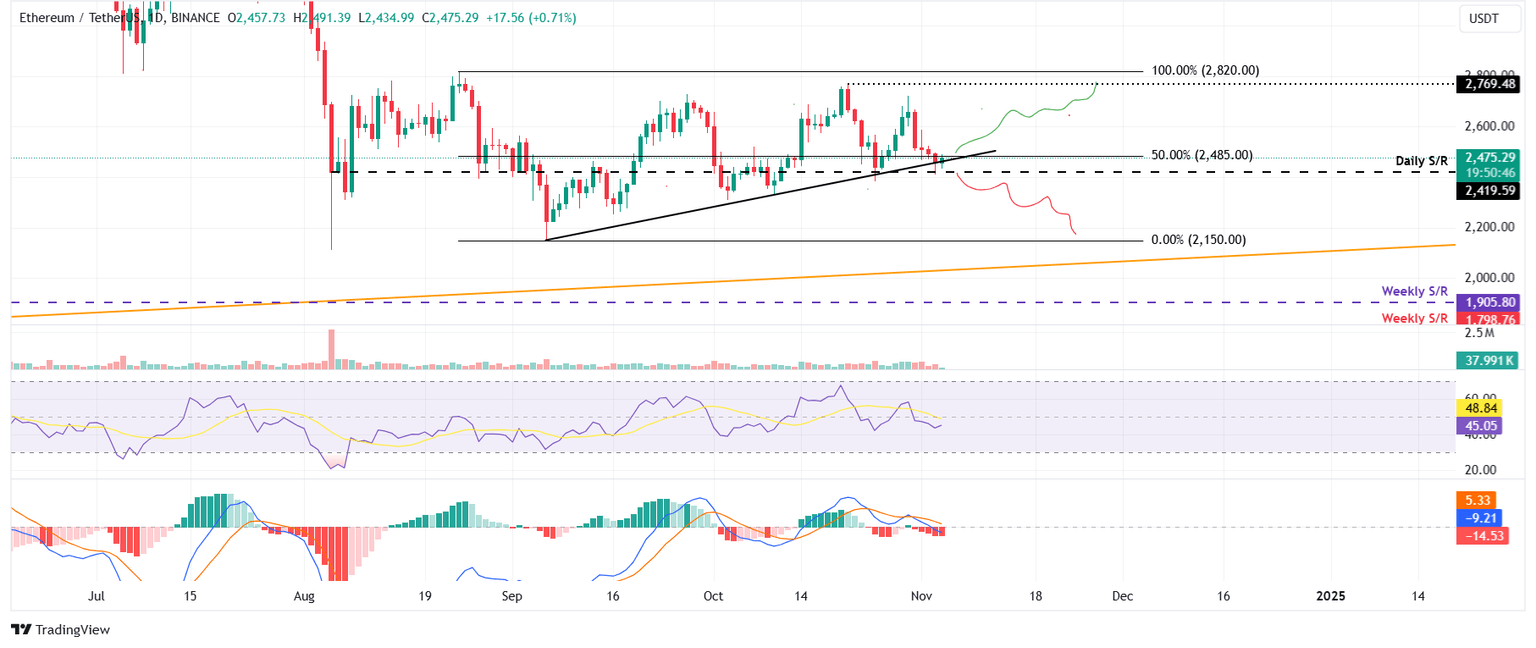Click the RSI 60.00 axis label
1536x648 pixels.
pyautogui.click(x=1482, y=398)
